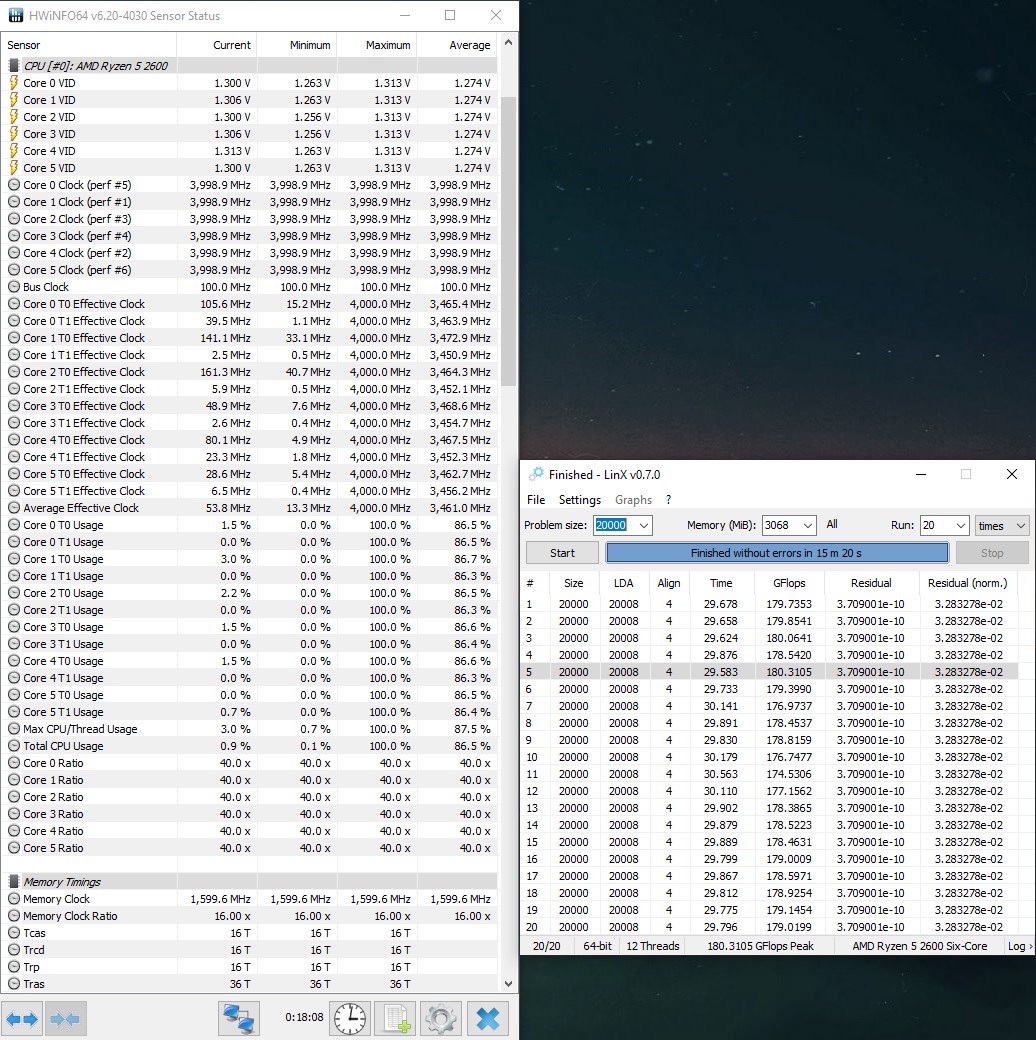This screenshot has height=1040, width=1036.
Task: Click the icon beside Core 0 Clock (perf #5)
Action: (x=13, y=184)
